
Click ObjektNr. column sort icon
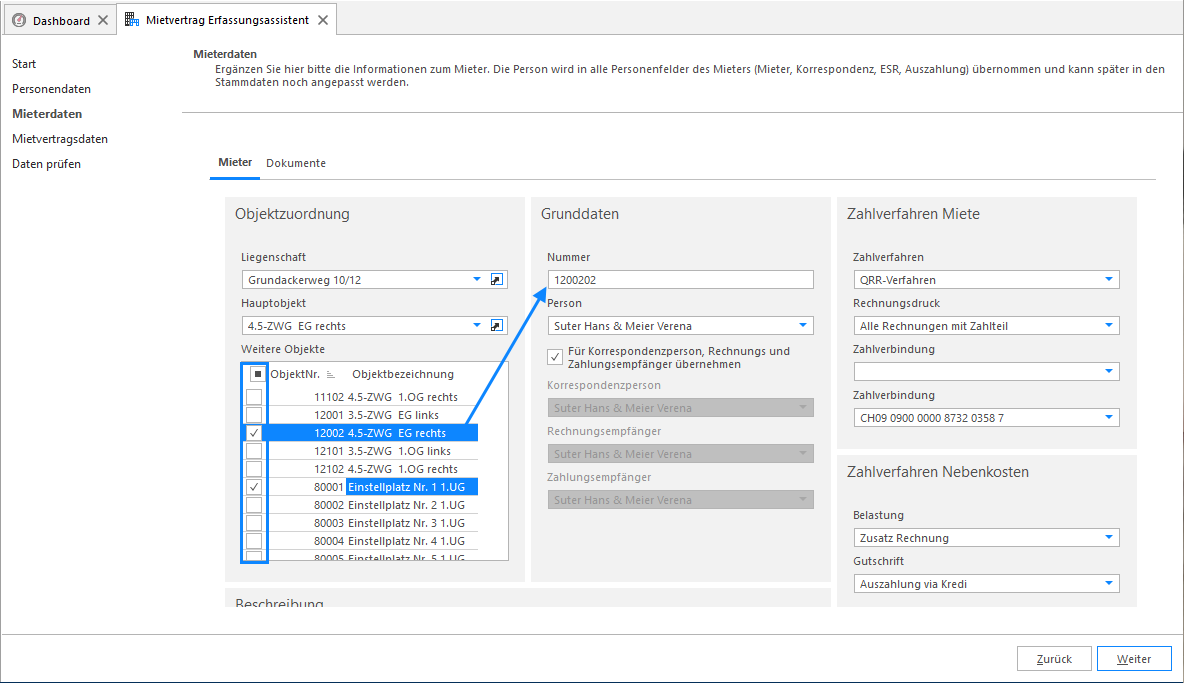pos(331,374)
